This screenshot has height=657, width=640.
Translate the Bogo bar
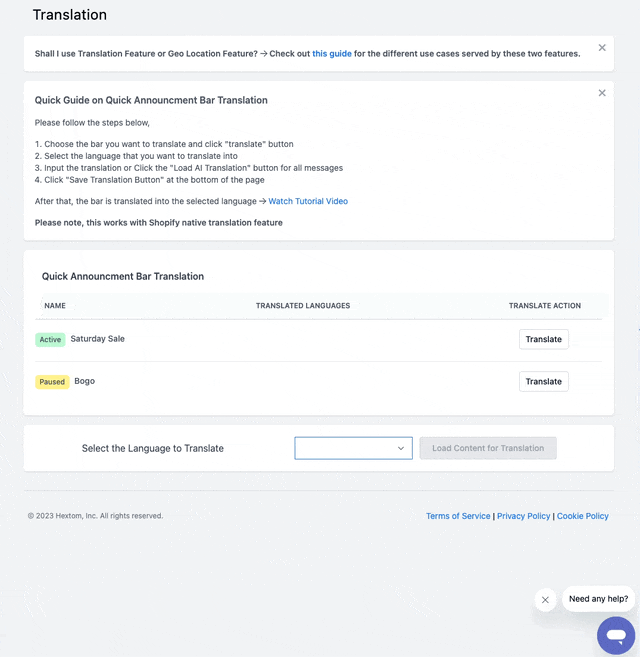(x=544, y=381)
